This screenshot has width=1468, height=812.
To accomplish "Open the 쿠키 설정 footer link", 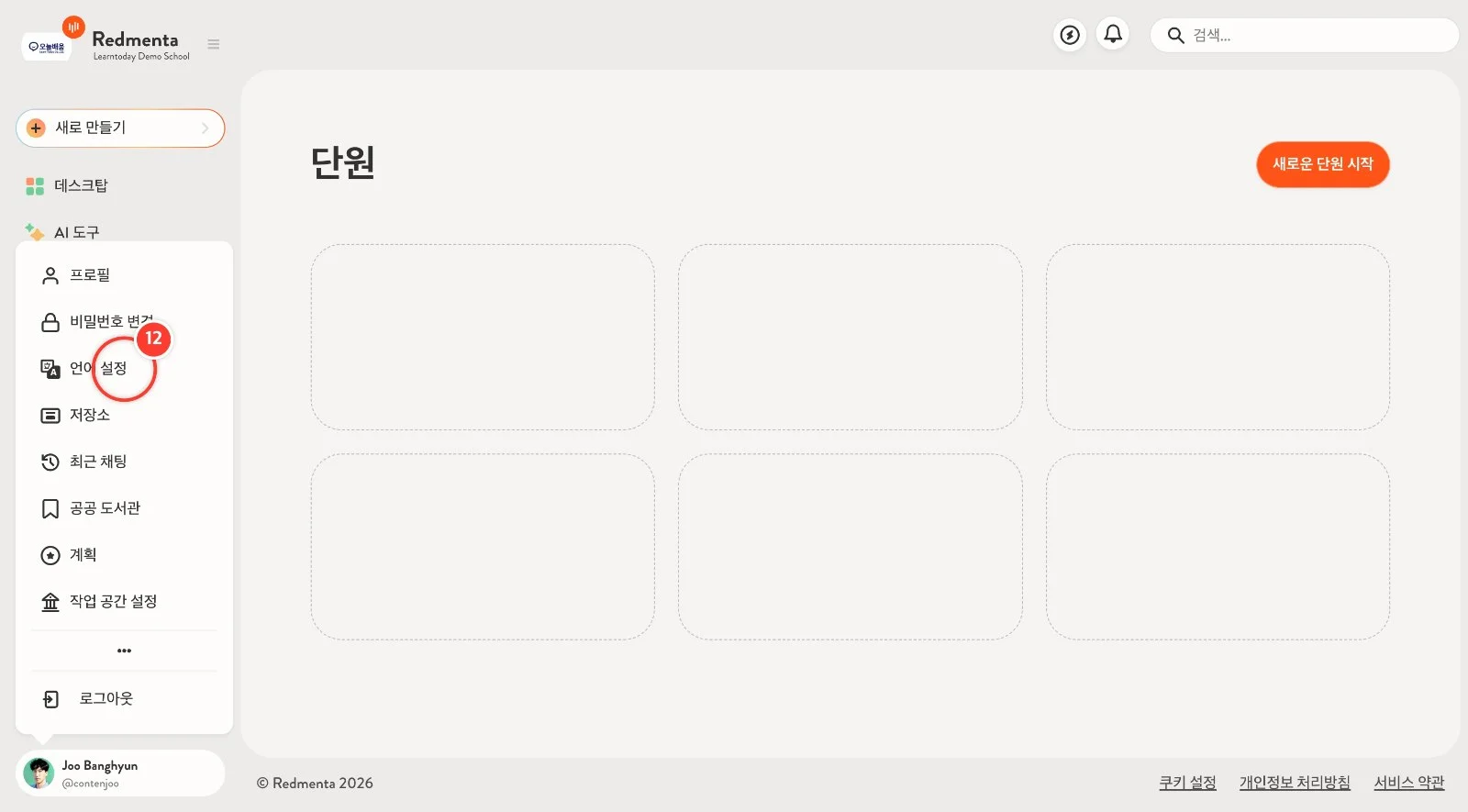I will pyautogui.click(x=1187, y=783).
